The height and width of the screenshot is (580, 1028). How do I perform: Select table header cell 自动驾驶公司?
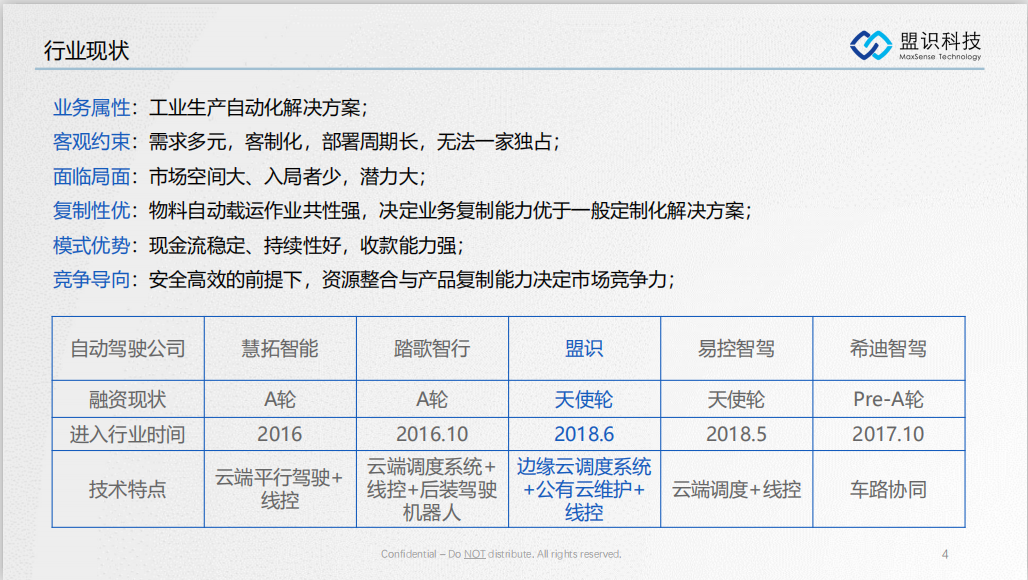(128, 349)
